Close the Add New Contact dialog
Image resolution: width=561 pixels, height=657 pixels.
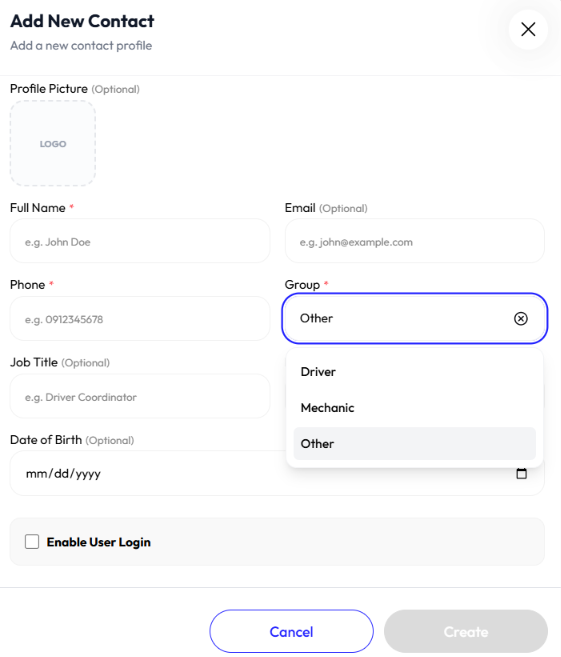tap(528, 29)
